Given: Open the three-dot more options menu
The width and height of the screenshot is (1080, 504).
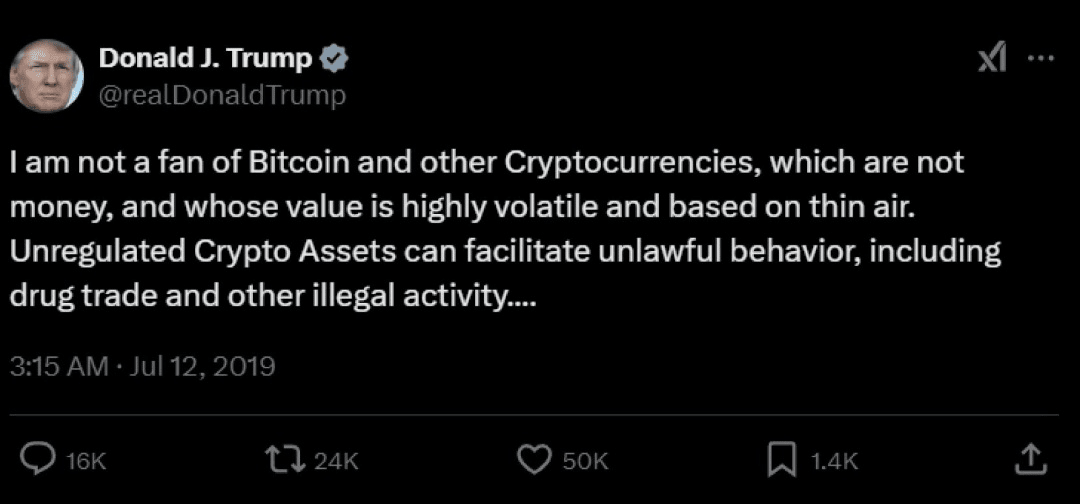Looking at the screenshot, I should pyautogui.click(x=1041, y=59).
